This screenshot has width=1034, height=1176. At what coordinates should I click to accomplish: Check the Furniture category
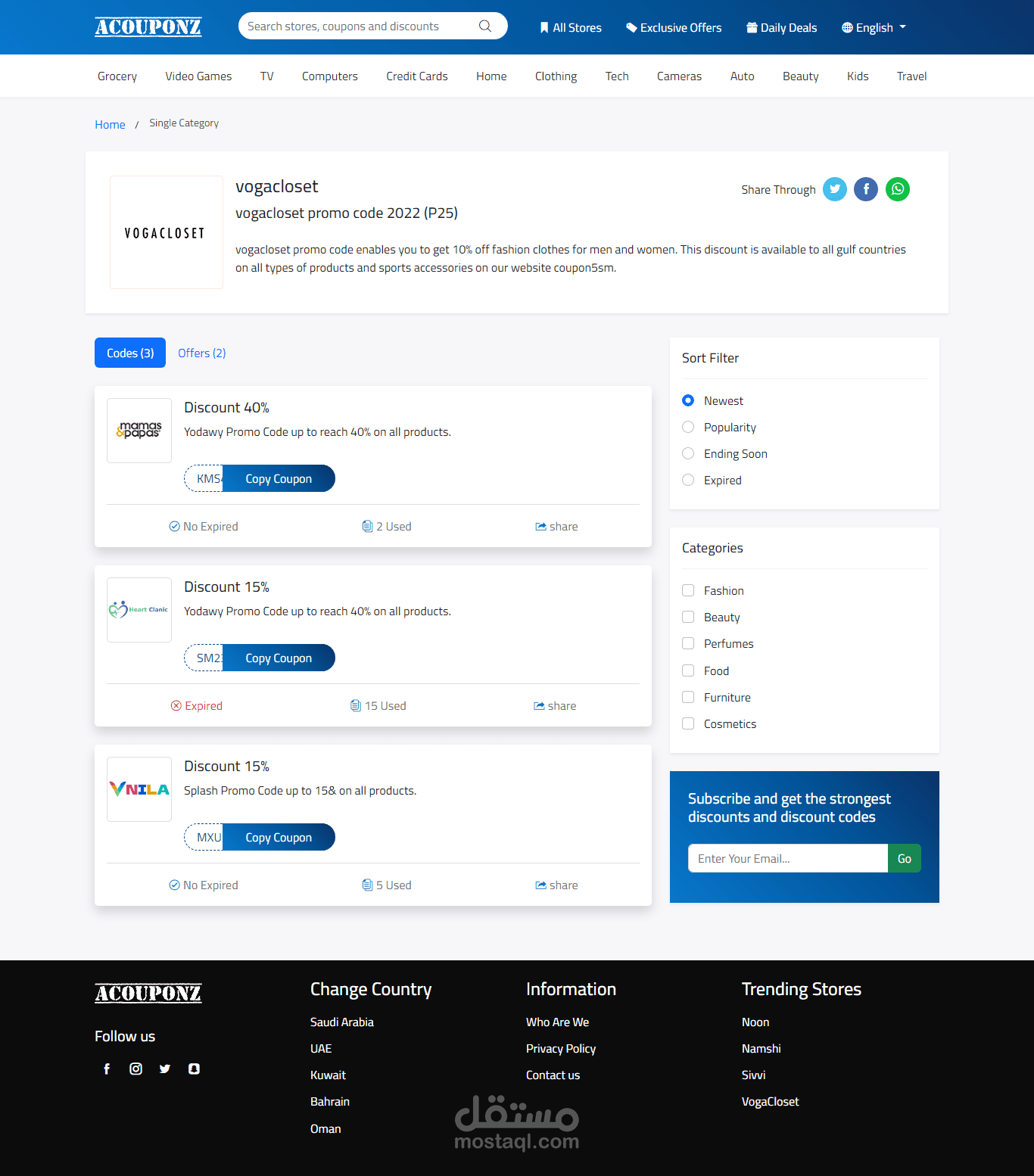click(688, 697)
